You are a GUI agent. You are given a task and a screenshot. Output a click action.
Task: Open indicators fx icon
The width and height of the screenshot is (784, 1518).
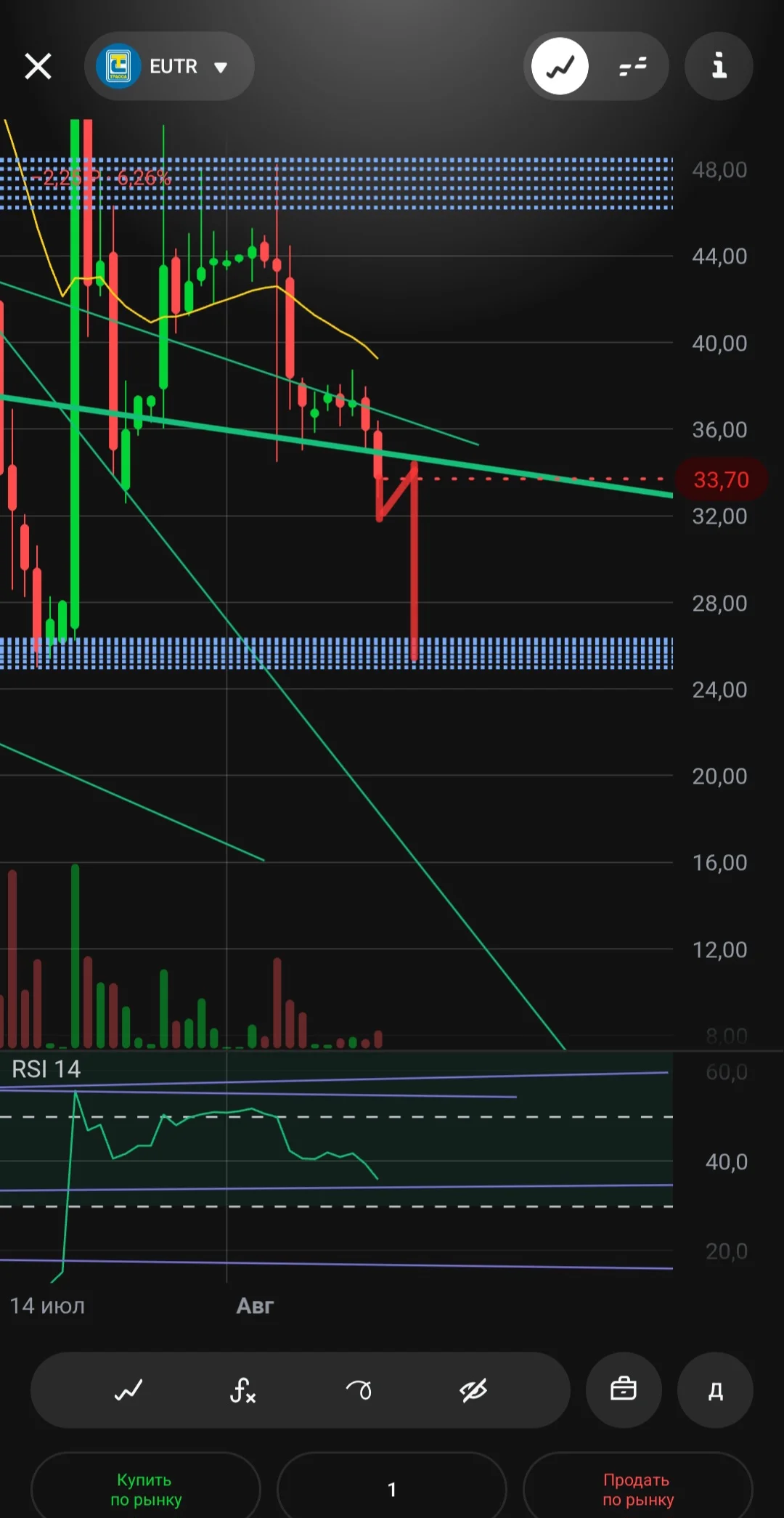242,1390
